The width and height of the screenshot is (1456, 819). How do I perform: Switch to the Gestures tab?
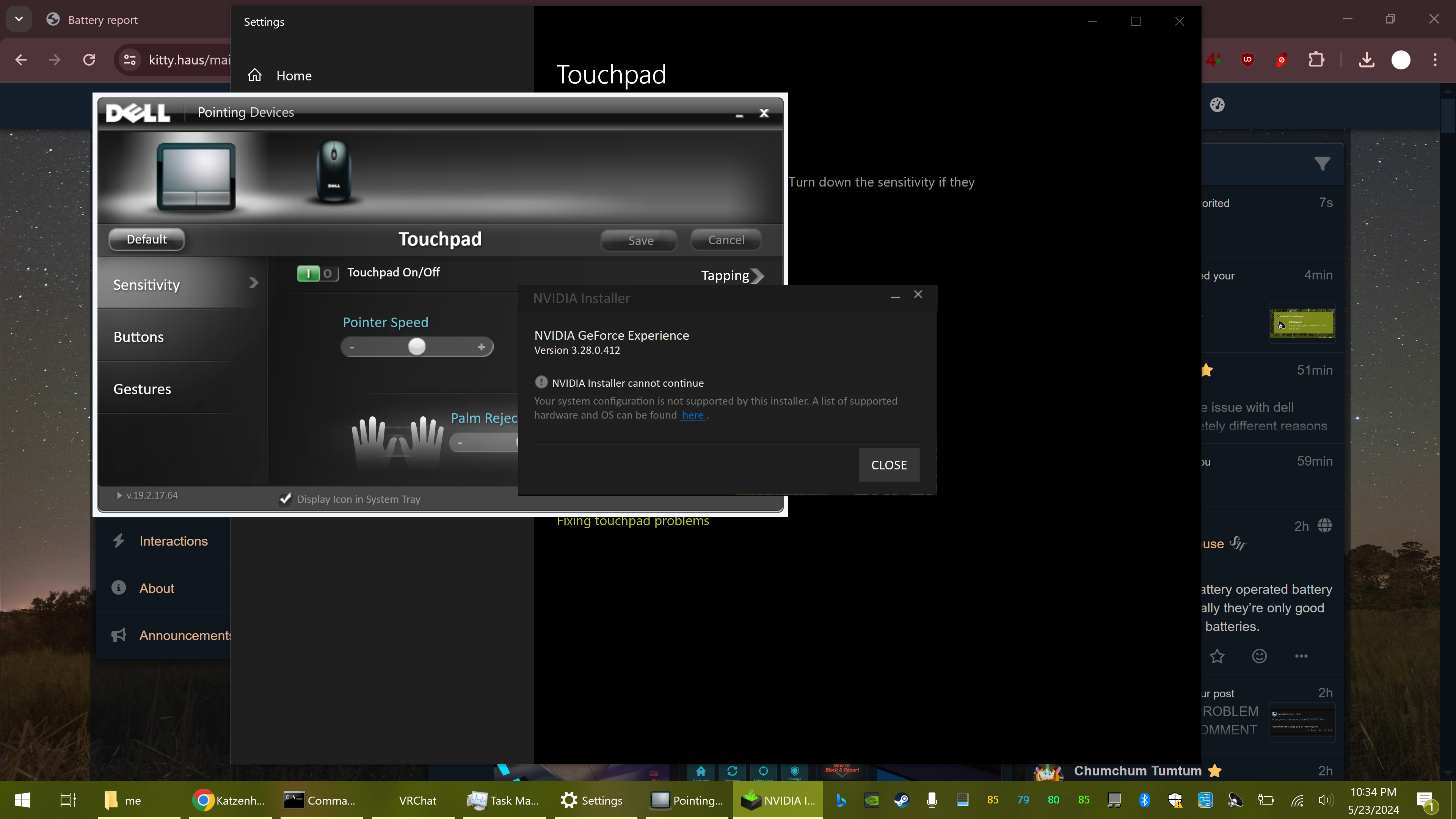coord(142,389)
